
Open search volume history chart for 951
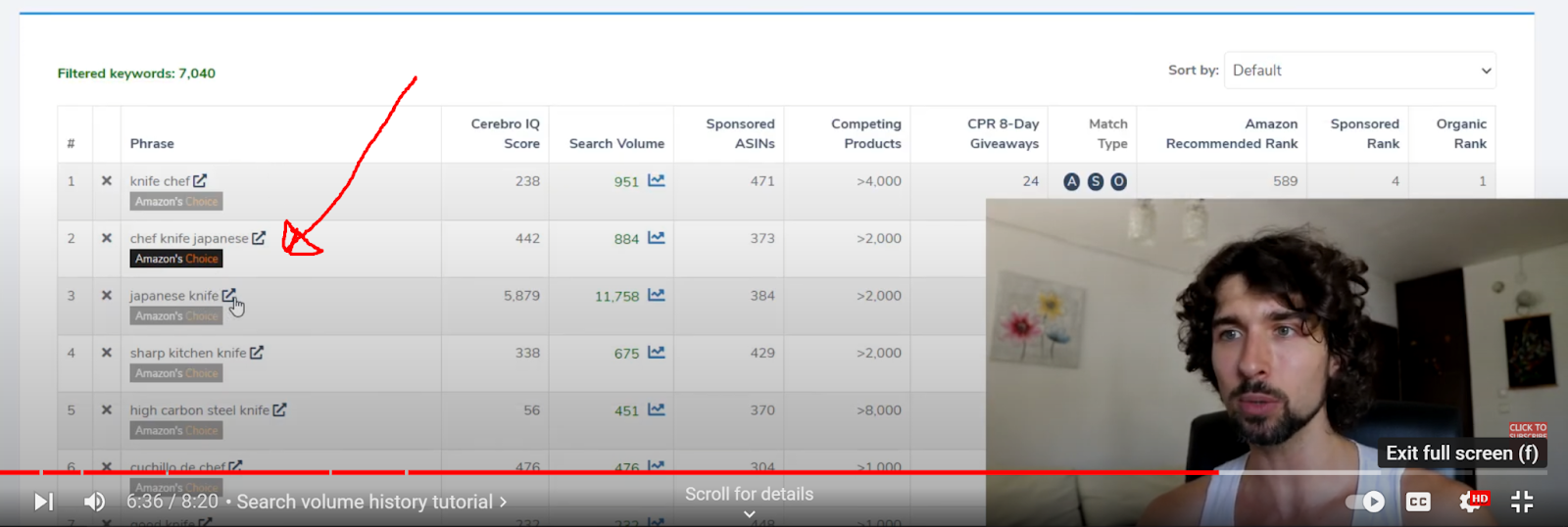tap(656, 180)
